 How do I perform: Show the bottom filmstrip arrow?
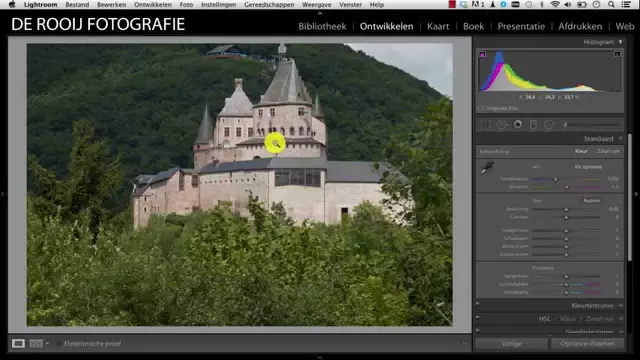tap(320, 357)
